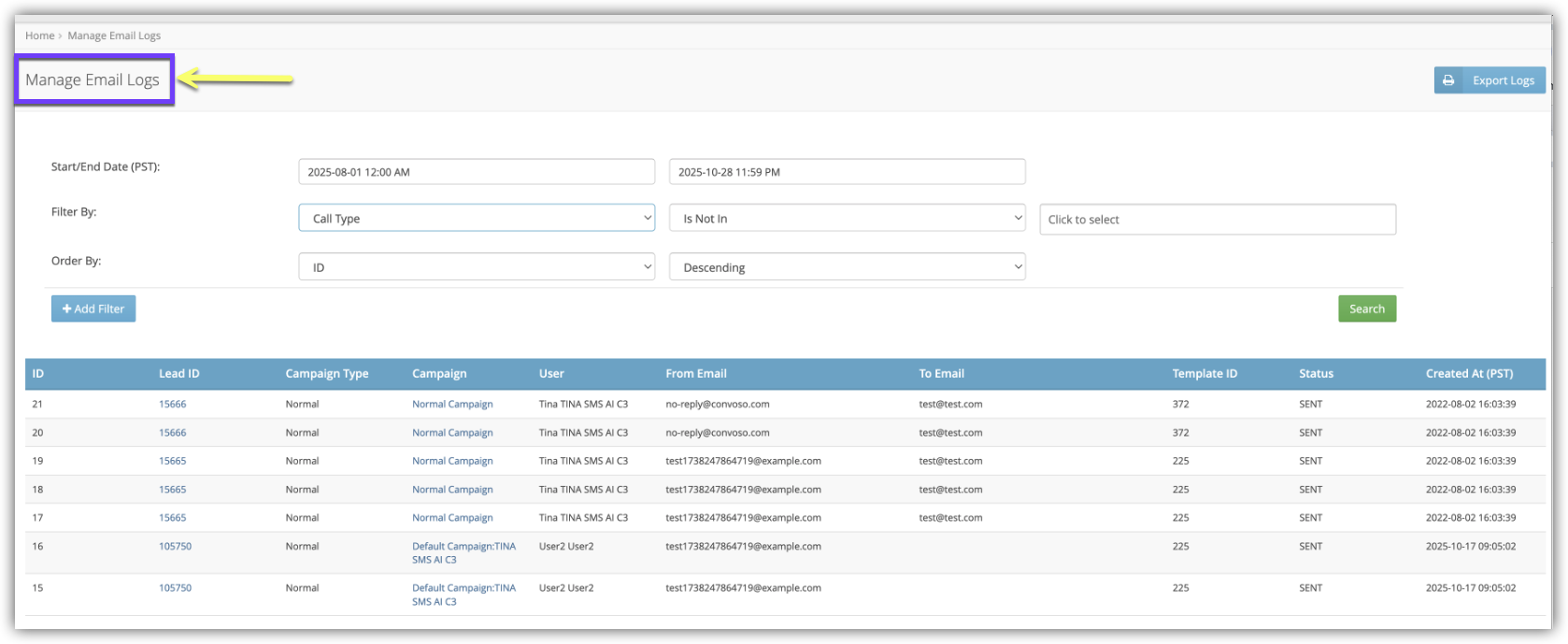Open Lead ID 15665 in row 17

pos(172,518)
